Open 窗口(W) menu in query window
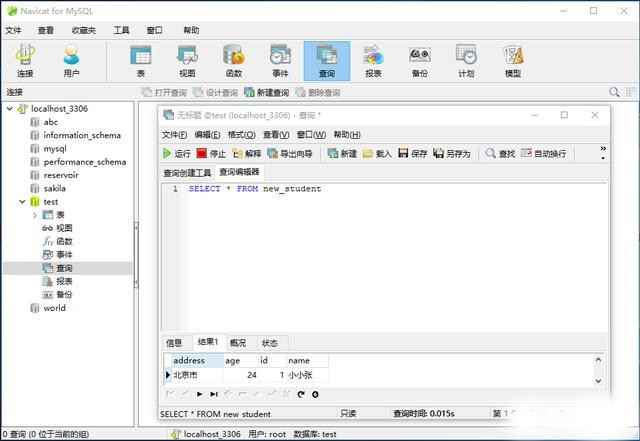640x441 pixels. pyautogui.click(x=311, y=135)
